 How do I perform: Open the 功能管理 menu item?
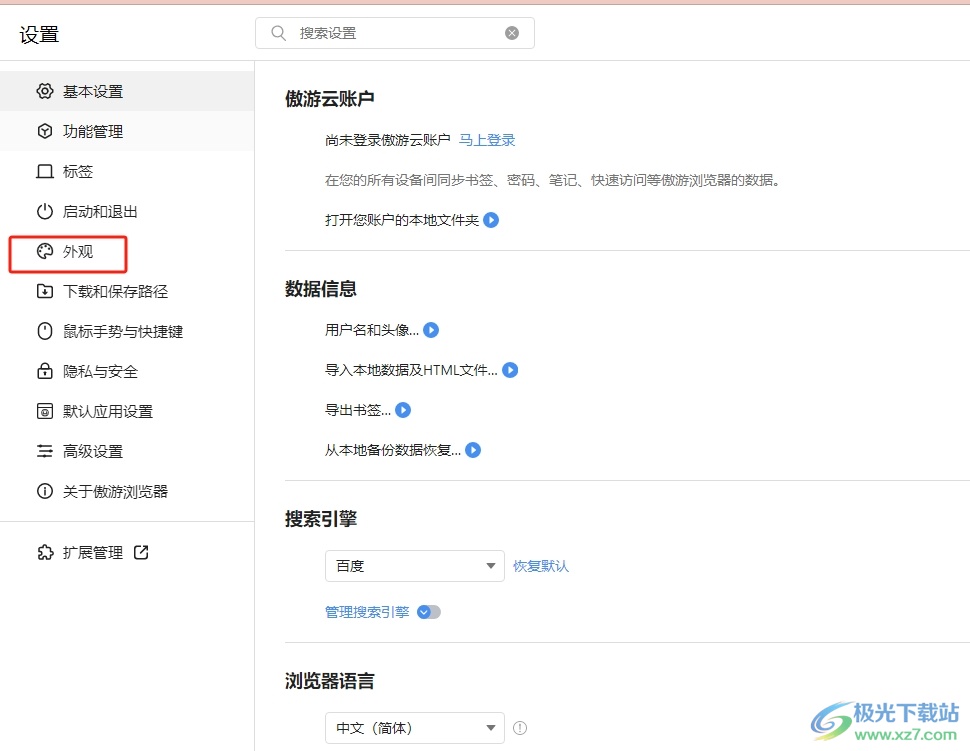(127, 131)
